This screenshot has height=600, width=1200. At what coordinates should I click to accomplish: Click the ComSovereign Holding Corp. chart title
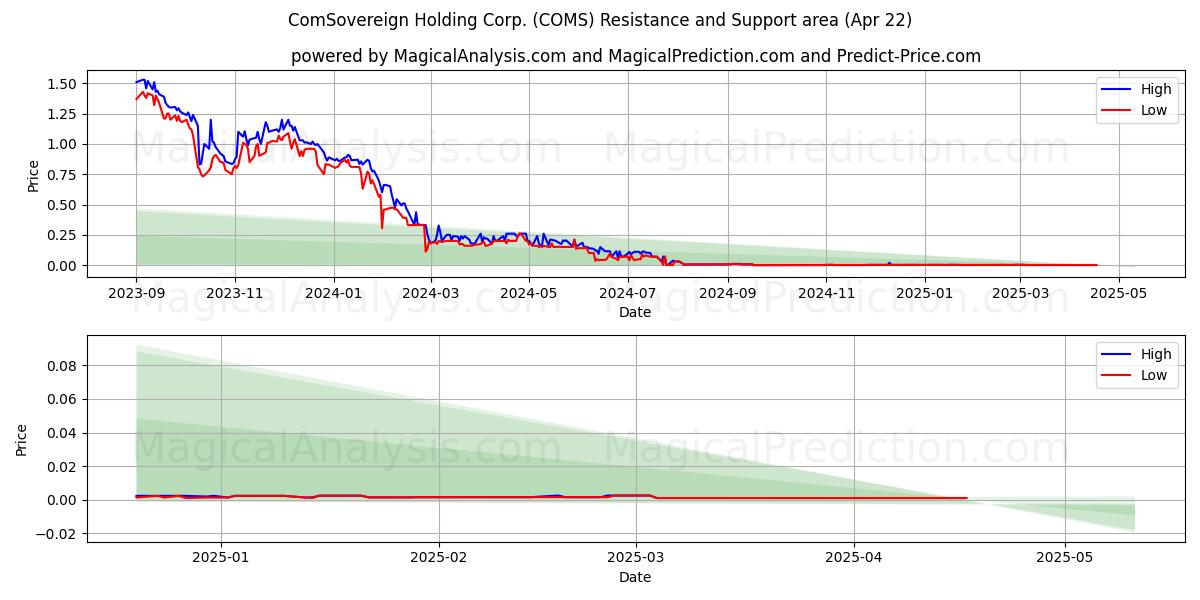click(600, 20)
